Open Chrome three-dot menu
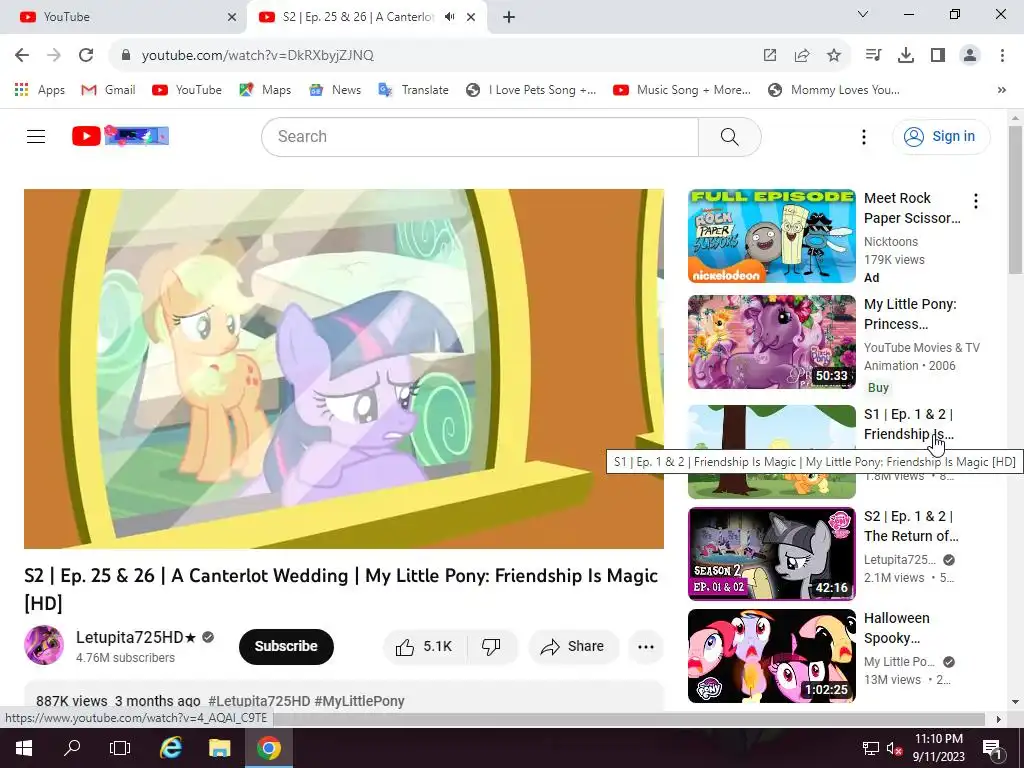 click(x=1002, y=56)
